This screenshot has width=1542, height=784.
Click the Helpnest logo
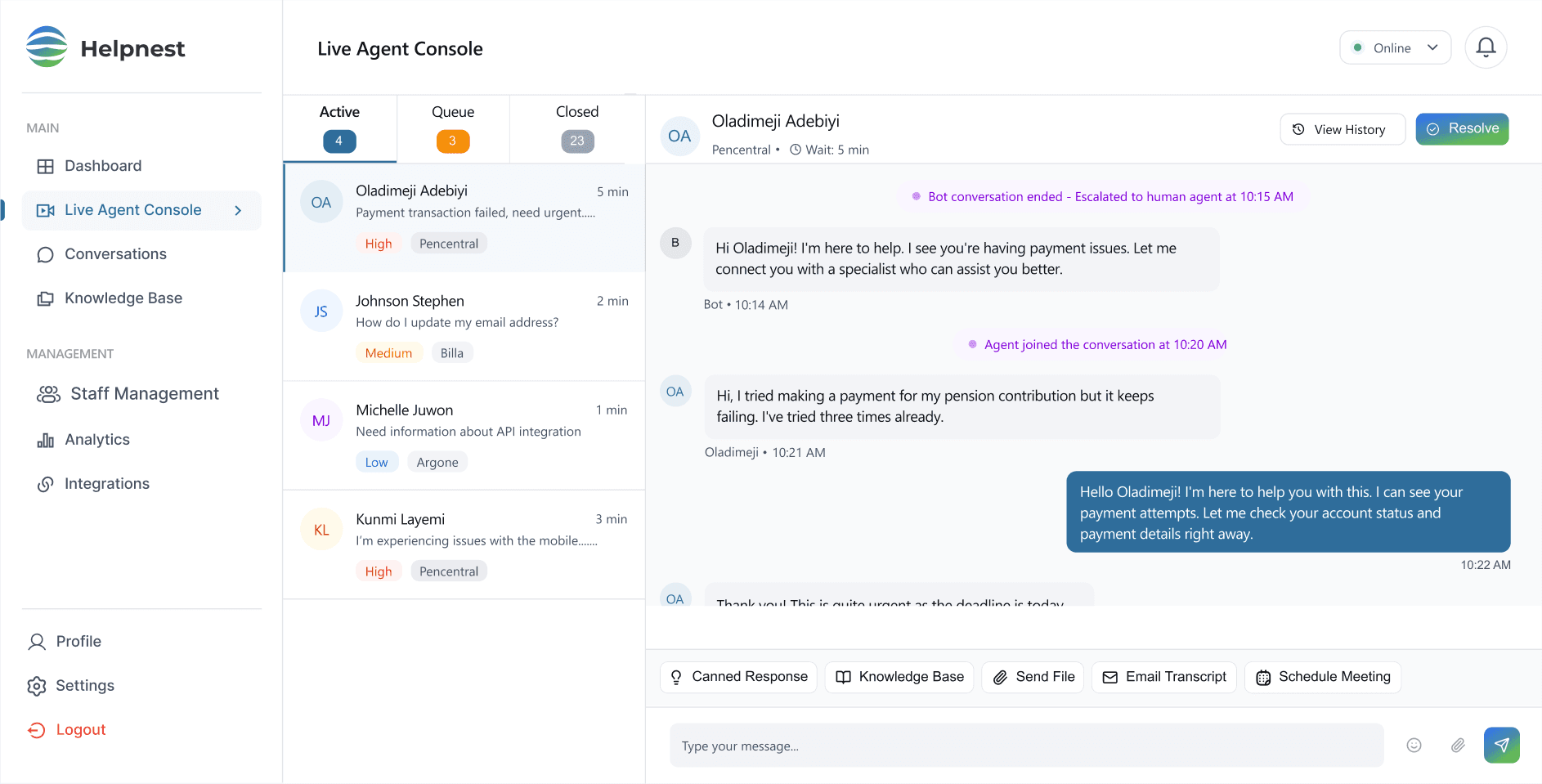point(105,47)
